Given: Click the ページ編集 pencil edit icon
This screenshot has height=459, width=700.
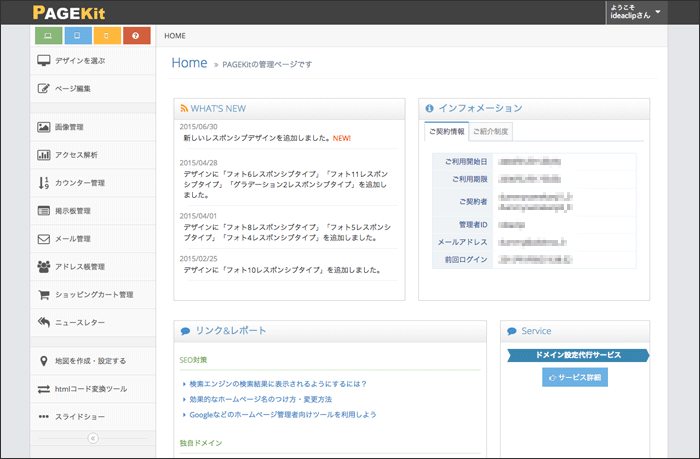Looking at the screenshot, I should pyautogui.click(x=43, y=88).
